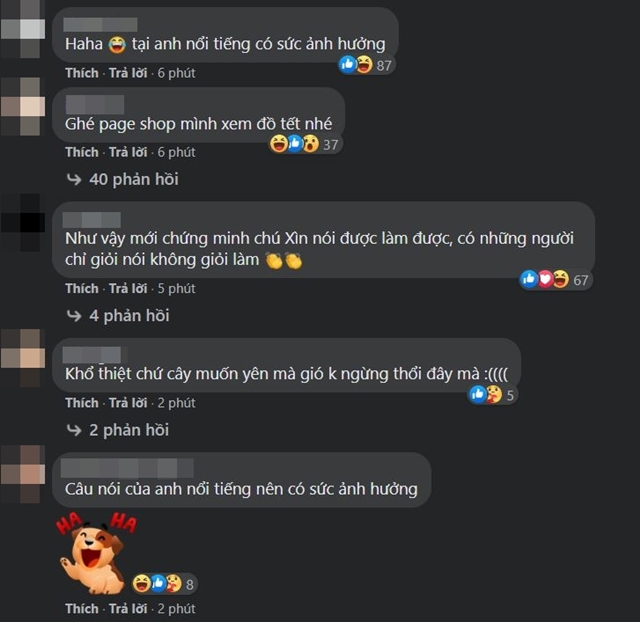Open reactions with count 8 beside the sticker
Image resolution: width=640 pixels, height=622 pixels.
(x=164, y=584)
